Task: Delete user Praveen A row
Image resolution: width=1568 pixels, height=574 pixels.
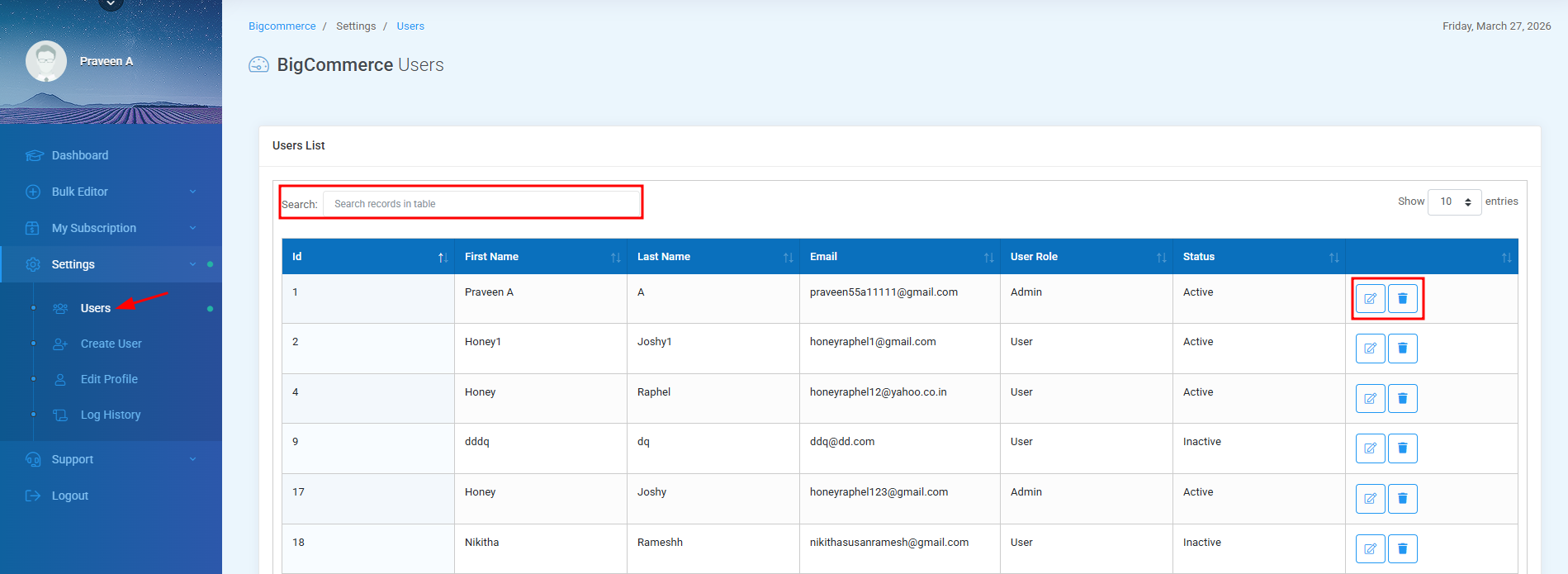Action: point(1402,298)
